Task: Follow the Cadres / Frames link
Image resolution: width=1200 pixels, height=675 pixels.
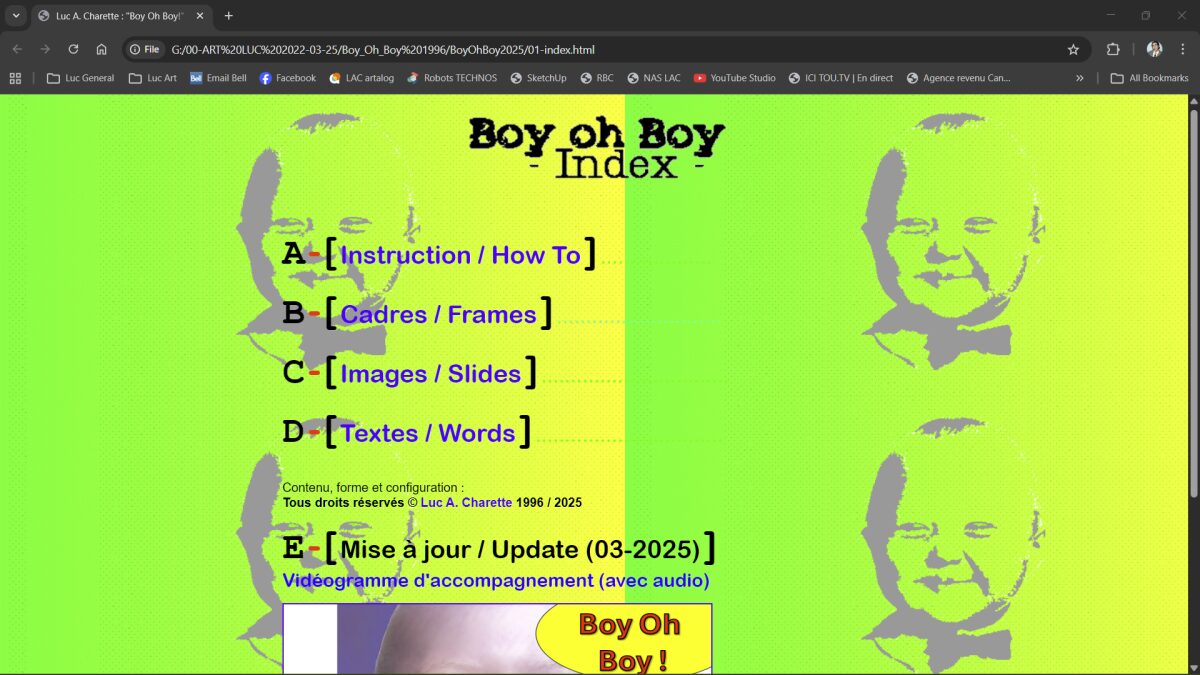Action: pyautogui.click(x=438, y=314)
